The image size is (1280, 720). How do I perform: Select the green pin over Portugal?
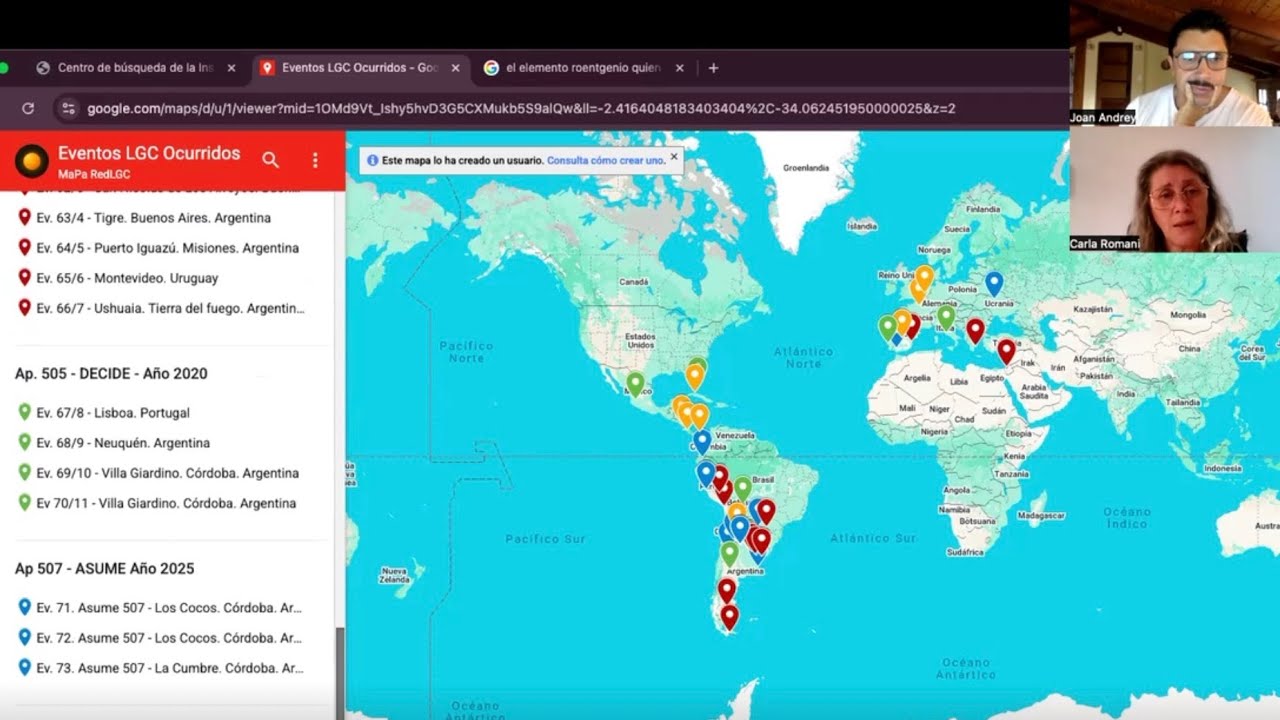pyautogui.click(x=887, y=327)
